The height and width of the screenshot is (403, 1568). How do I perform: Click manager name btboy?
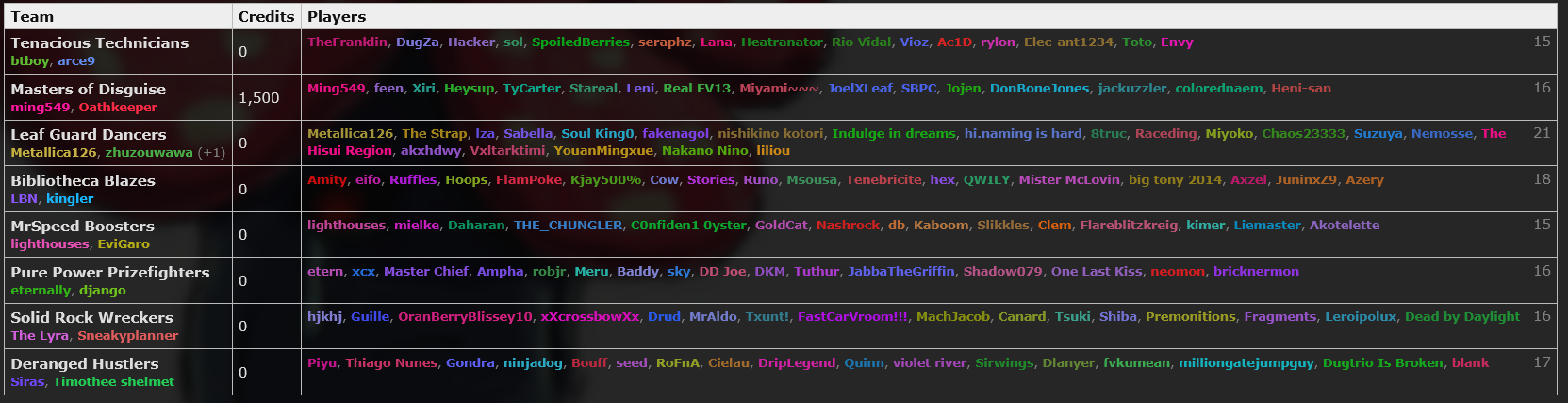(30, 60)
